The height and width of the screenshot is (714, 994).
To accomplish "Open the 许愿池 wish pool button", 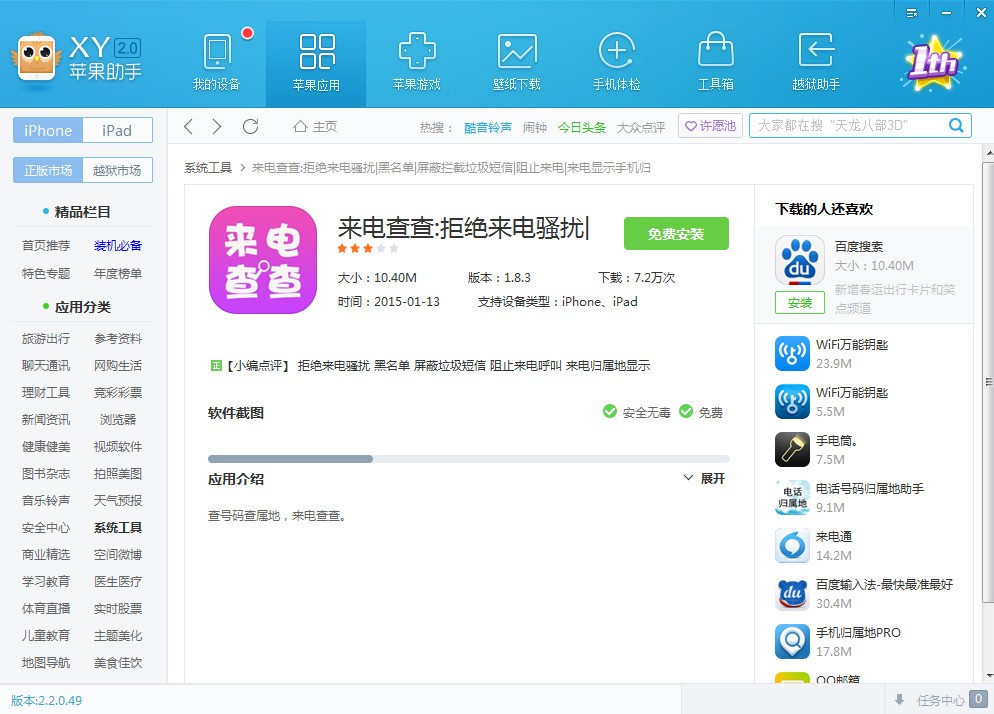I will click(711, 126).
